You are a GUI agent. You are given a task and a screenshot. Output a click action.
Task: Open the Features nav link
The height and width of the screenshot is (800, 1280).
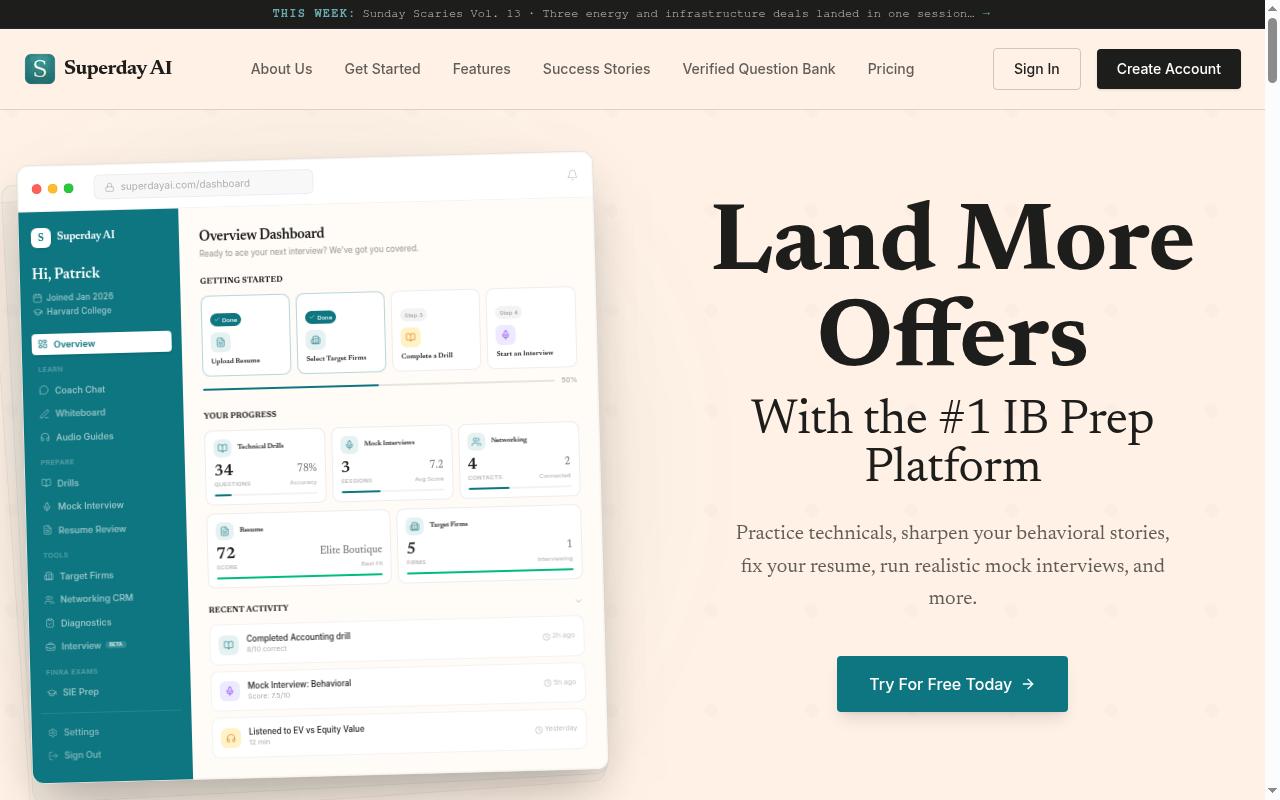click(x=481, y=69)
